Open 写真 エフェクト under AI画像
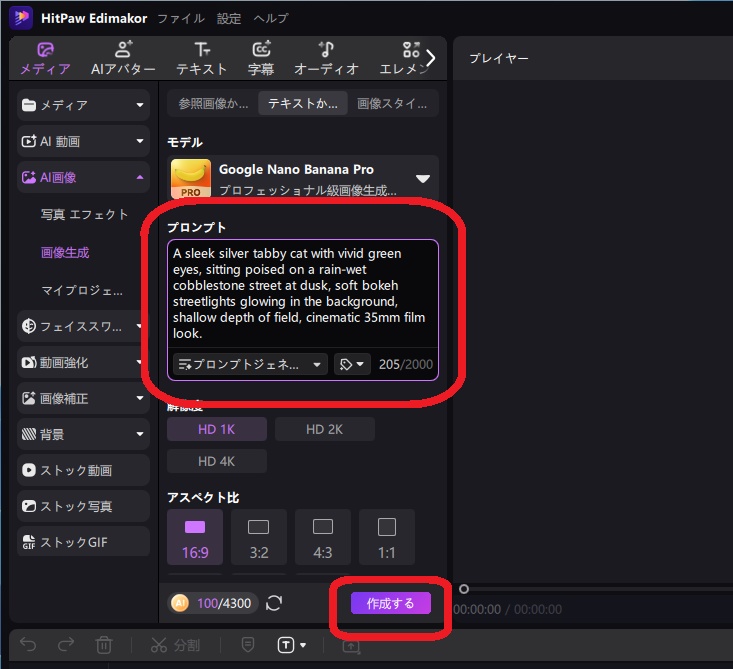 pyautogui.click(x=84, y=214)
